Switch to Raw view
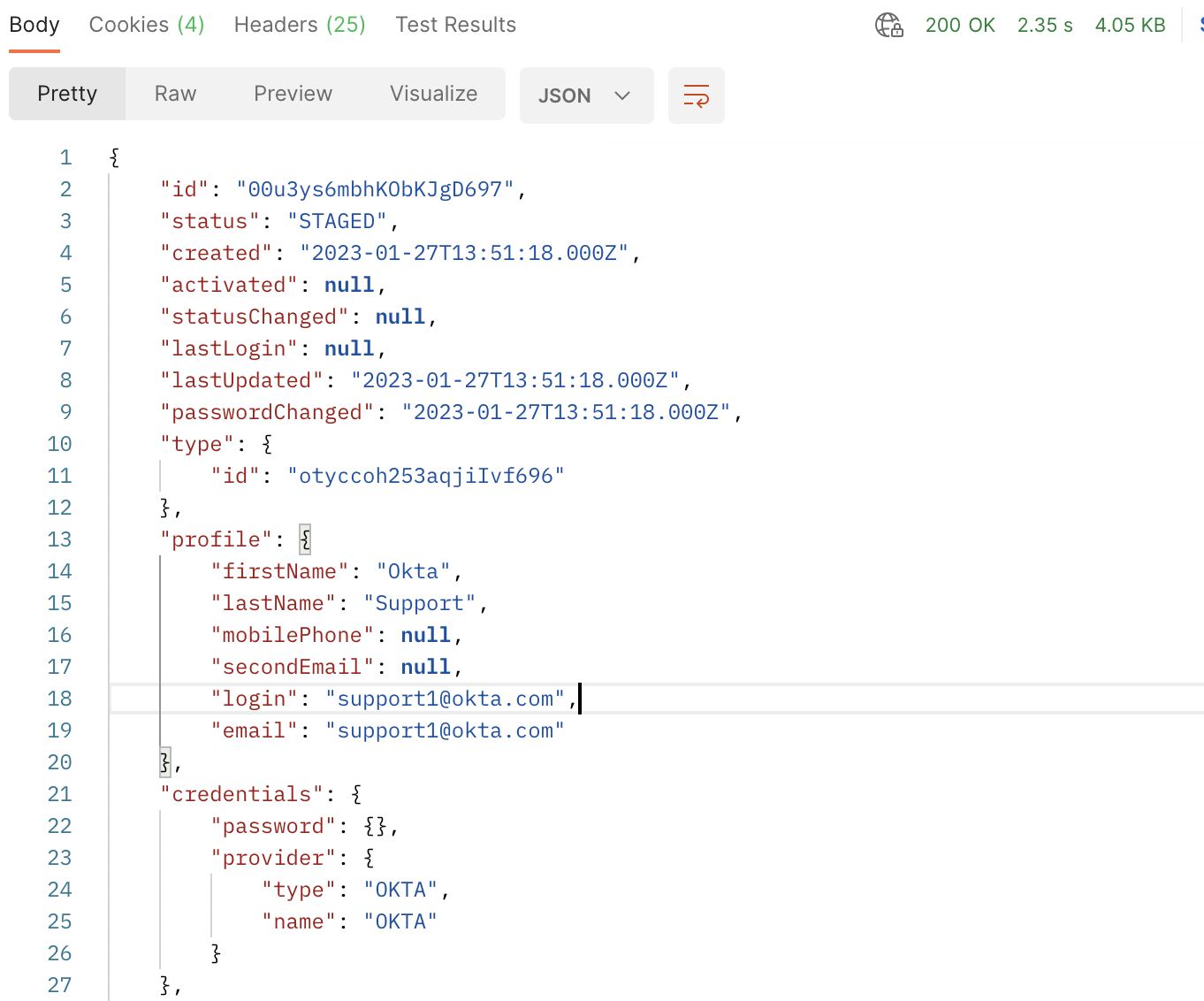 175,94
